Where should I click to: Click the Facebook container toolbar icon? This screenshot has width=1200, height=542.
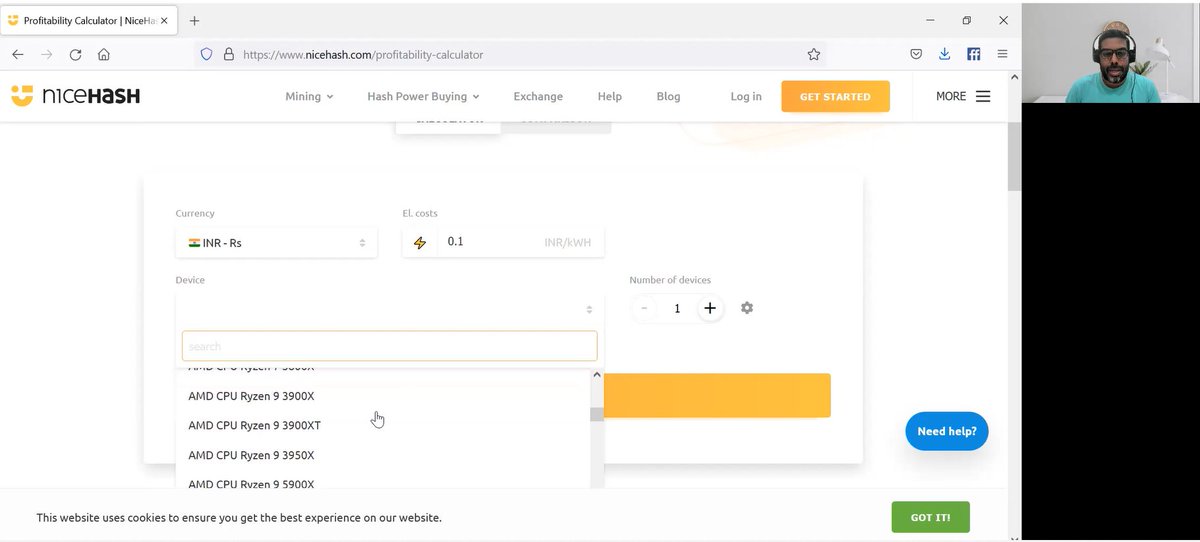point(974,54)
